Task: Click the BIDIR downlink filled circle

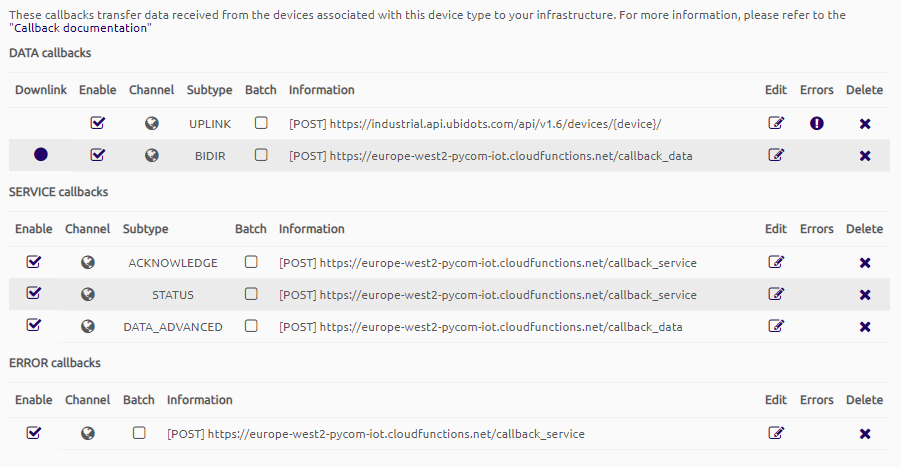Action: point(41,155)
